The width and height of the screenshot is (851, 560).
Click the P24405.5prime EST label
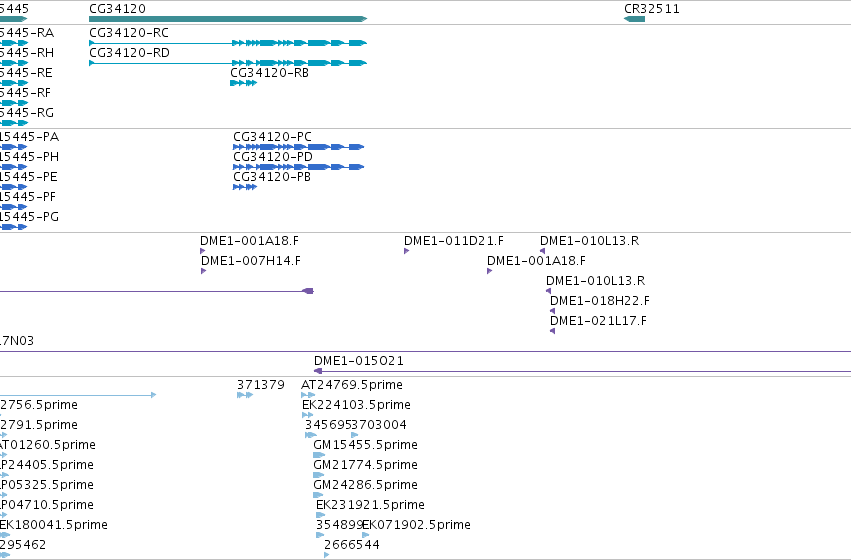pos(47,466)
